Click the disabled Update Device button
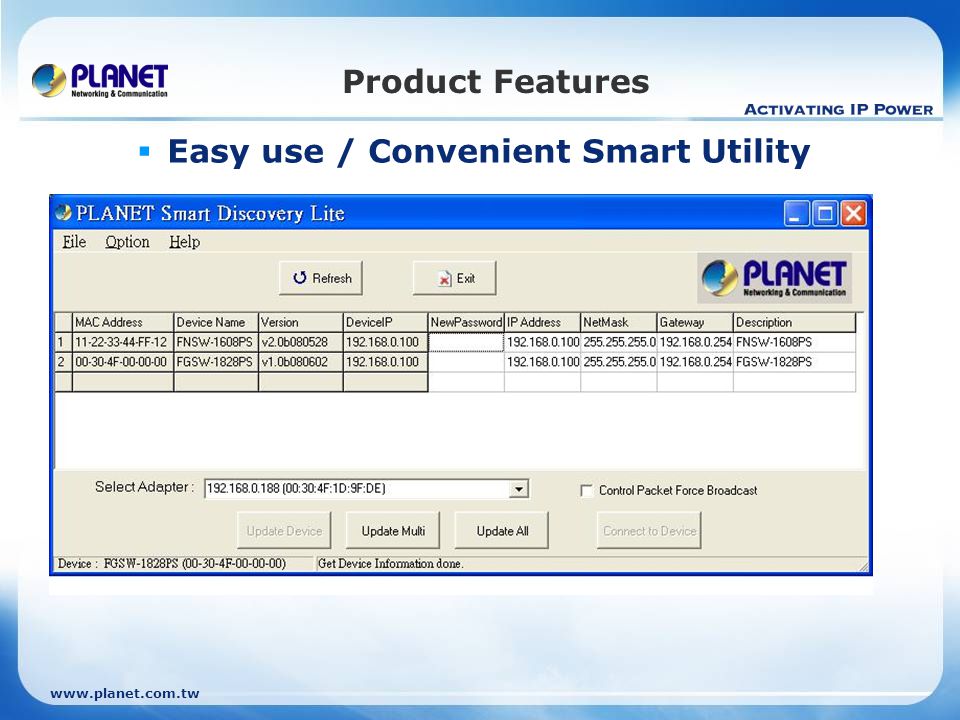This screenshot has height=720, width=960. pyautogui.click(x=284, y=531)
